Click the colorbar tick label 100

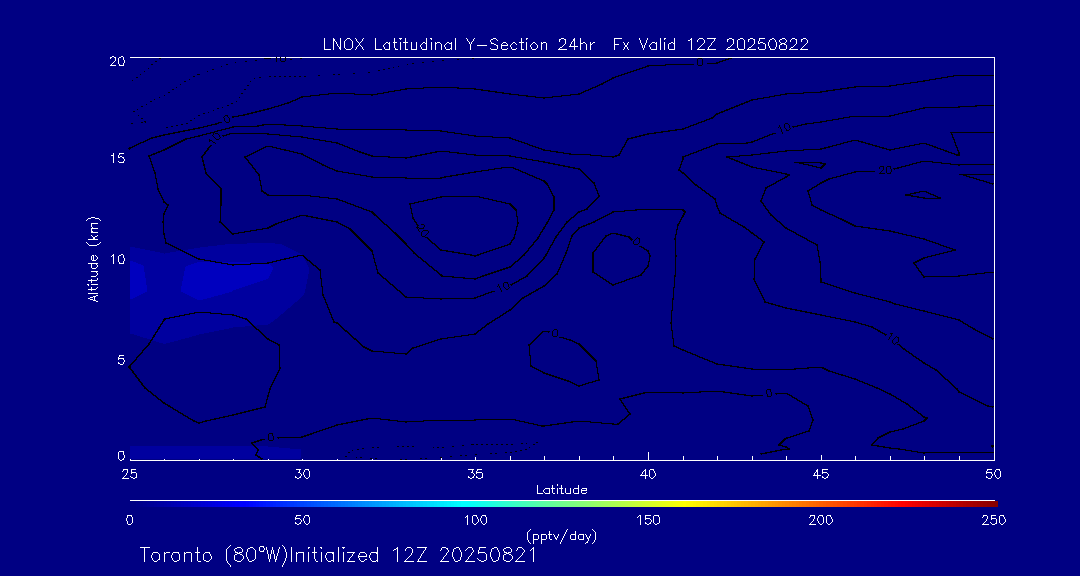pyautogui.click(x=475, y=520)
